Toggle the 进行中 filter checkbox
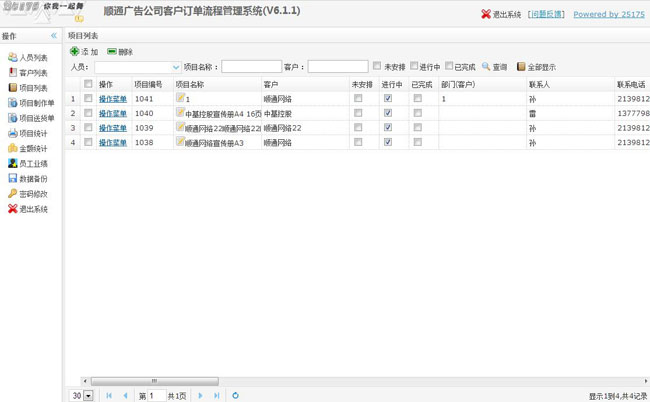The image size is (650, 402). [x=414, y=65]
